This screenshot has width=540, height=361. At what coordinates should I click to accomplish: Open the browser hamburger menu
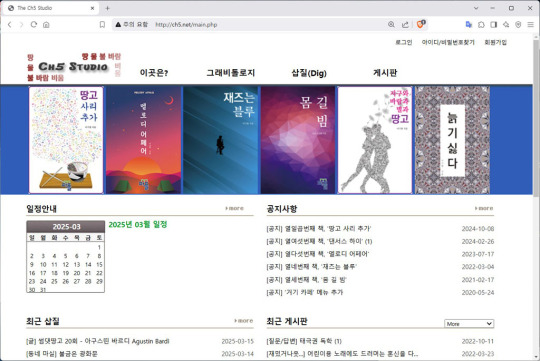click(531, 24)
